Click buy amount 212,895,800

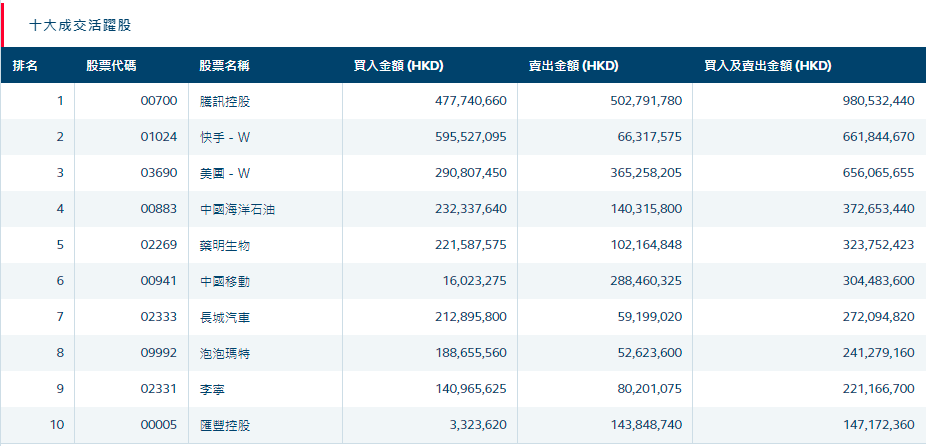tap(471, 317)
